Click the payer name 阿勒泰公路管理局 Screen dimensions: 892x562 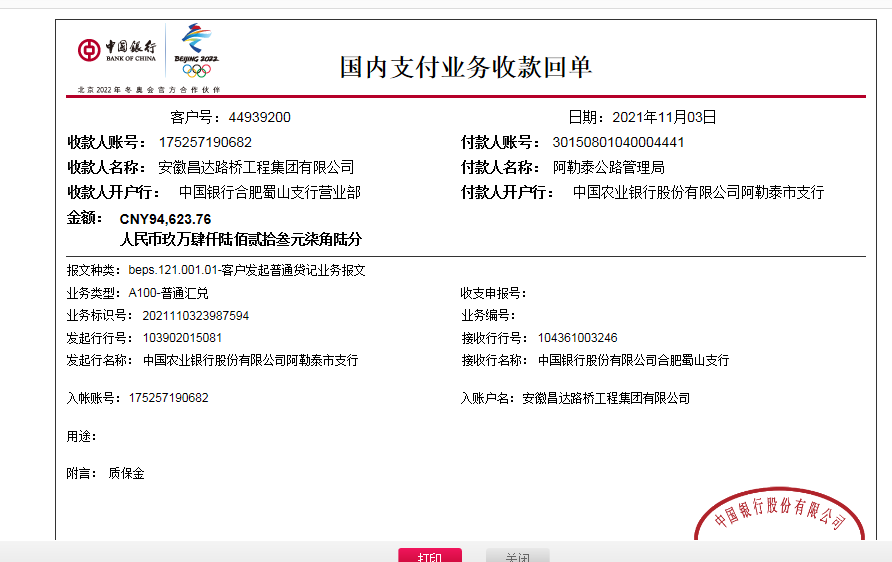coord(609,167)
